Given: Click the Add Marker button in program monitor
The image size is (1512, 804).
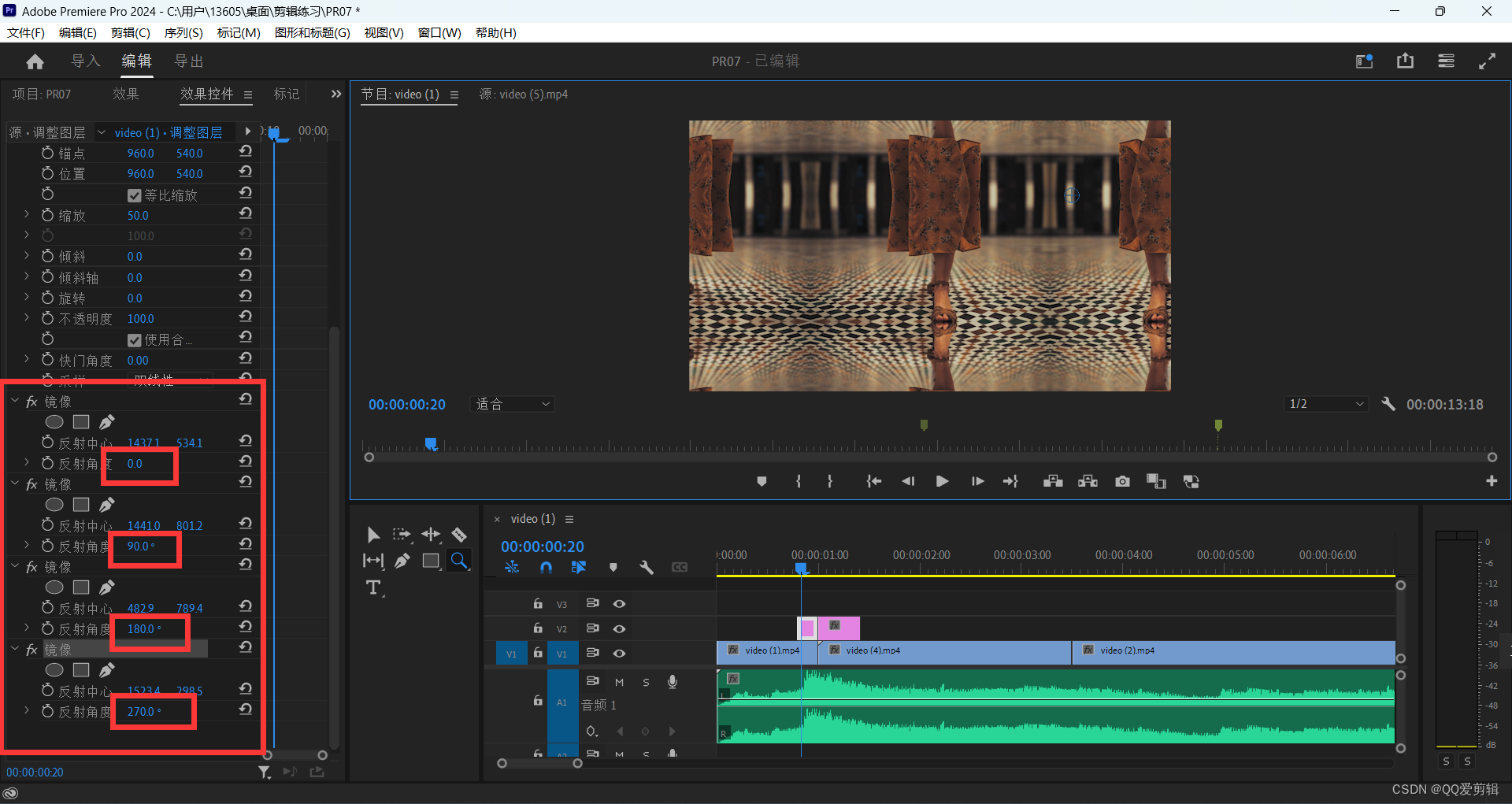Looking at the screenshot, I should pyautogui.click(x=762, y=481).
